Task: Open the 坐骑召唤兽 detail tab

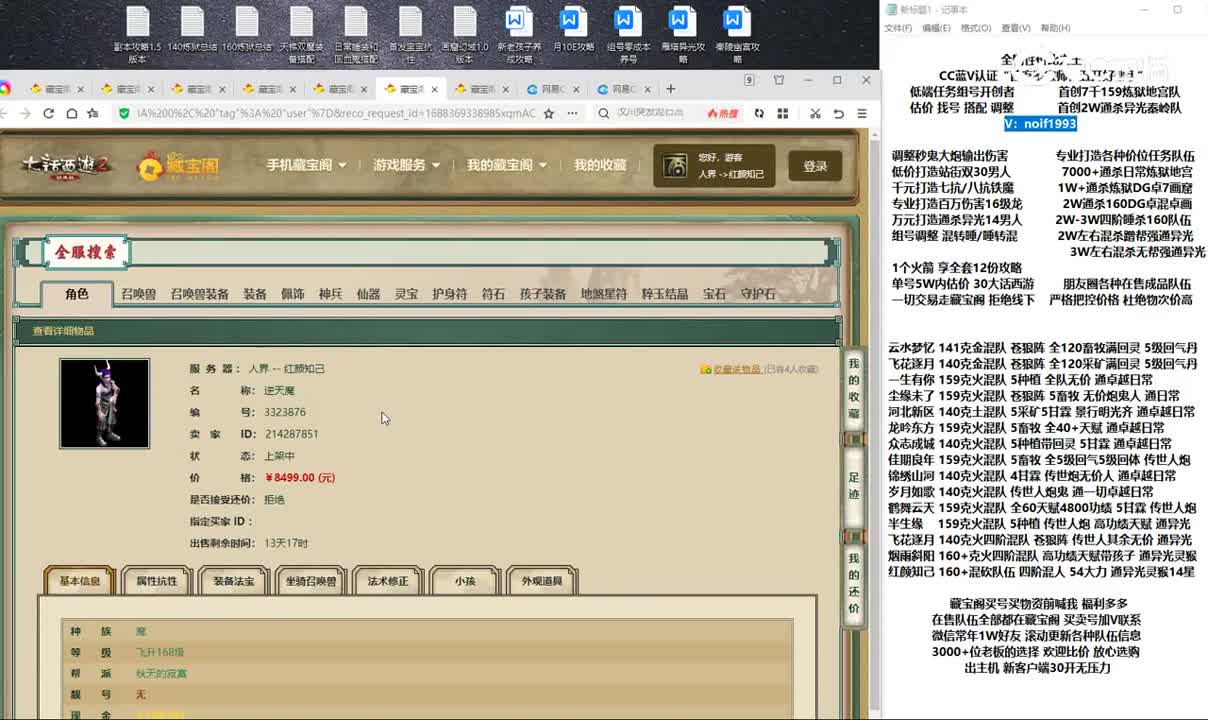Action: 311,581
